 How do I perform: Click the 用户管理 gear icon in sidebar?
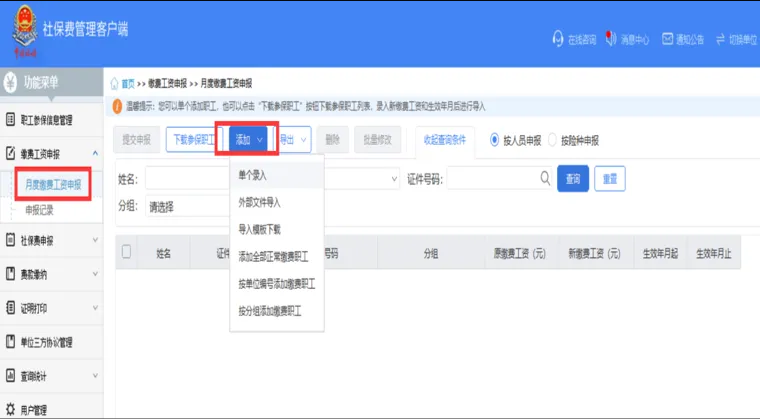10,409
